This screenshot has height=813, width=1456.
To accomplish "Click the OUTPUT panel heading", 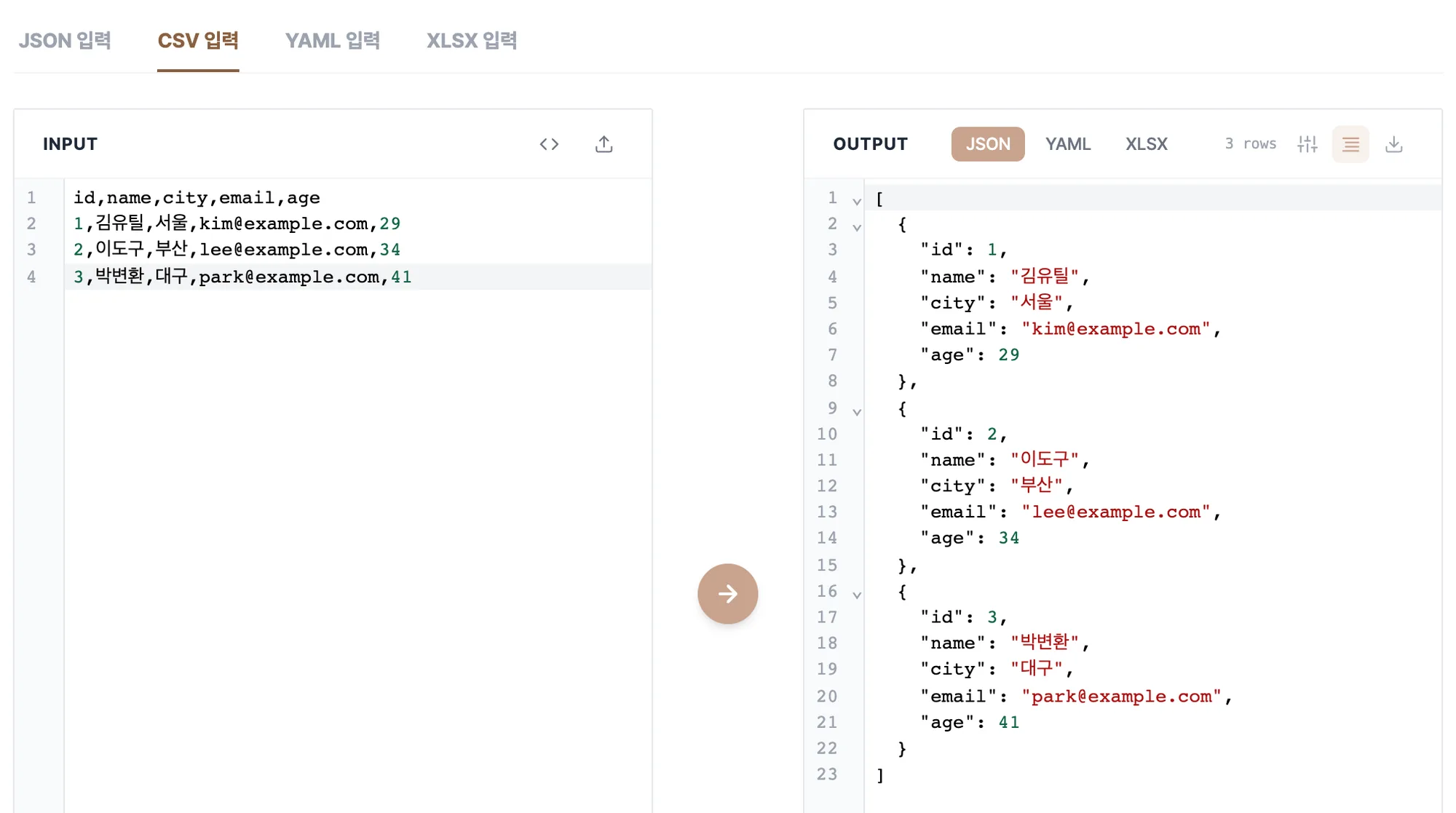I will (x=871, y=144).
